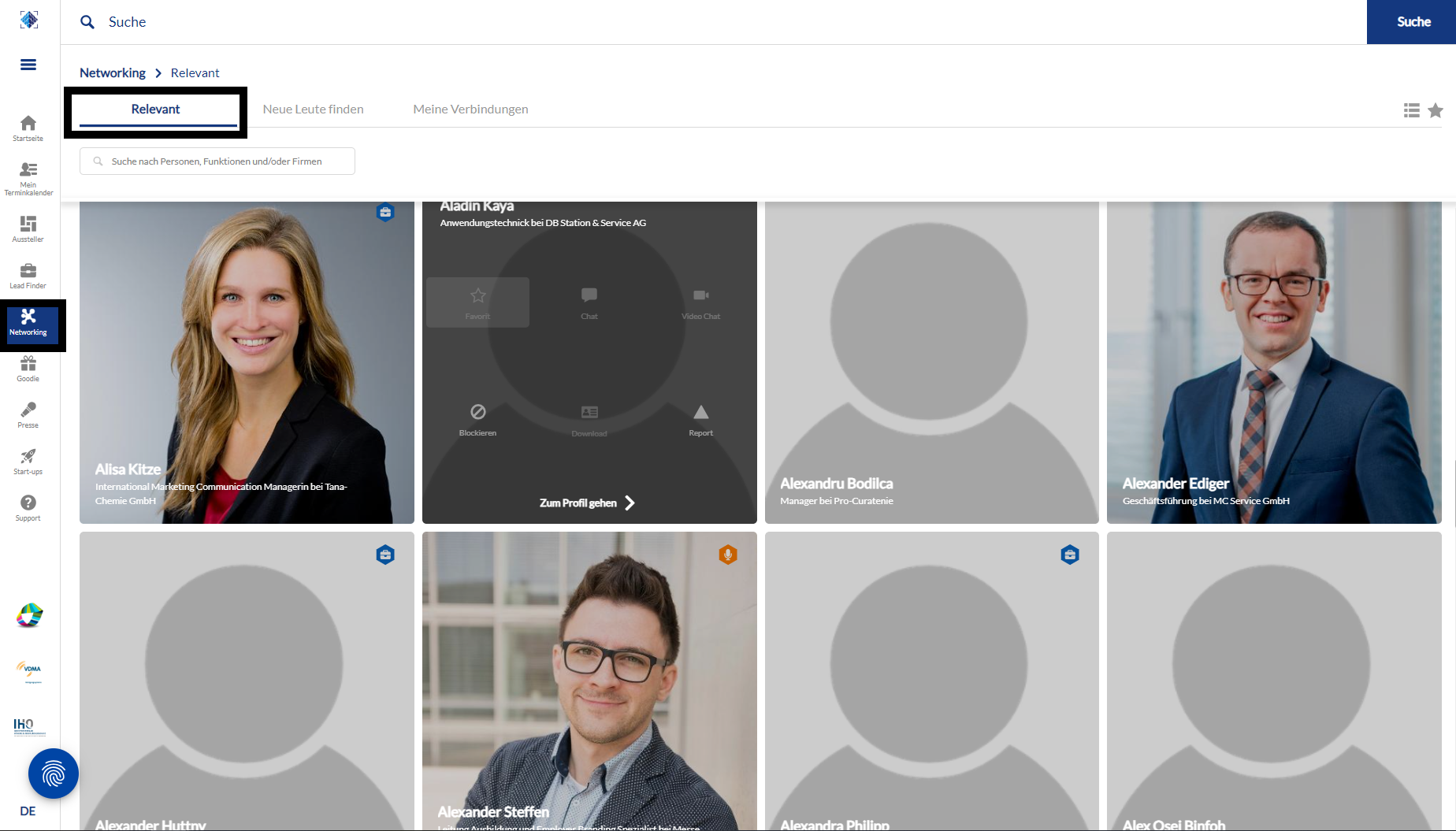1456x831 pixels.
Task: Click the Aladin Kaya name heading
Action: (x=477, y=206)
